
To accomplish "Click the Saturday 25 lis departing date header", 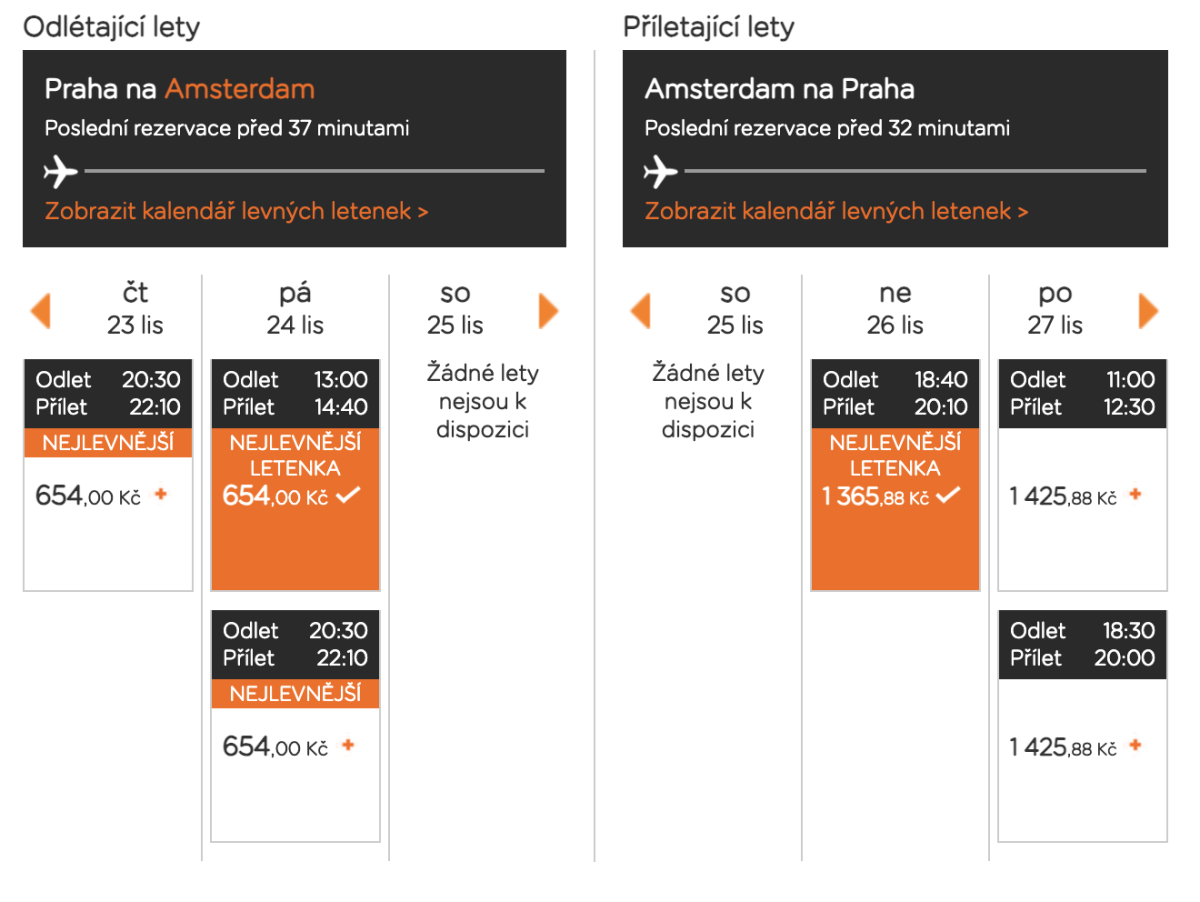I will (455, 309).
